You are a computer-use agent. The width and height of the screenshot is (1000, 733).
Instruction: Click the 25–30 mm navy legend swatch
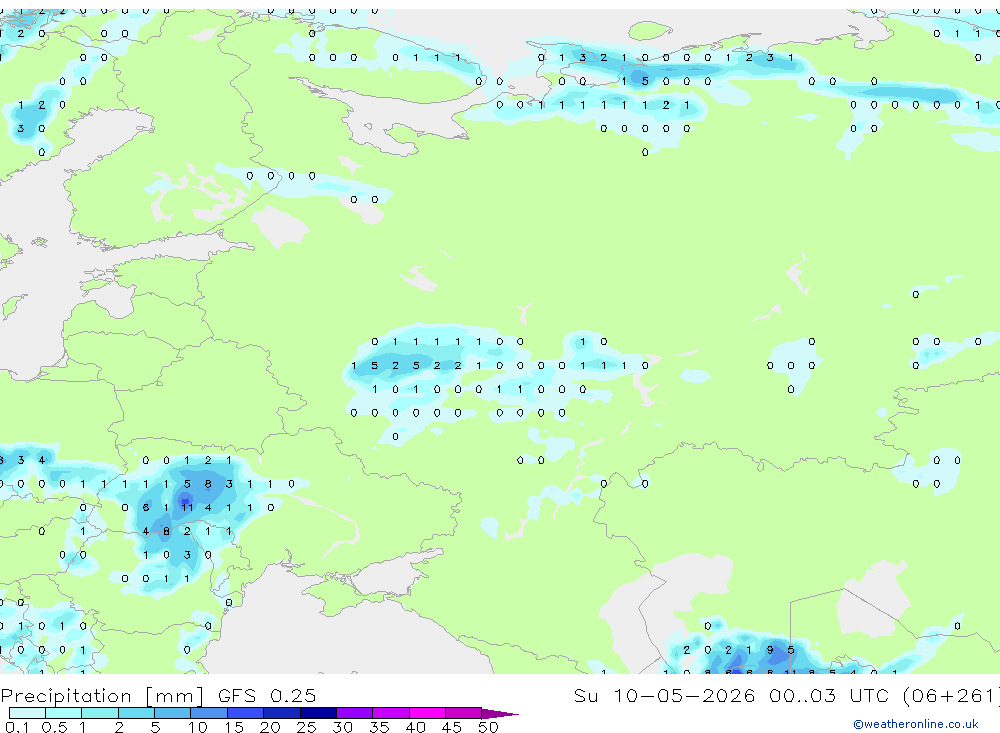coord(318,713)
